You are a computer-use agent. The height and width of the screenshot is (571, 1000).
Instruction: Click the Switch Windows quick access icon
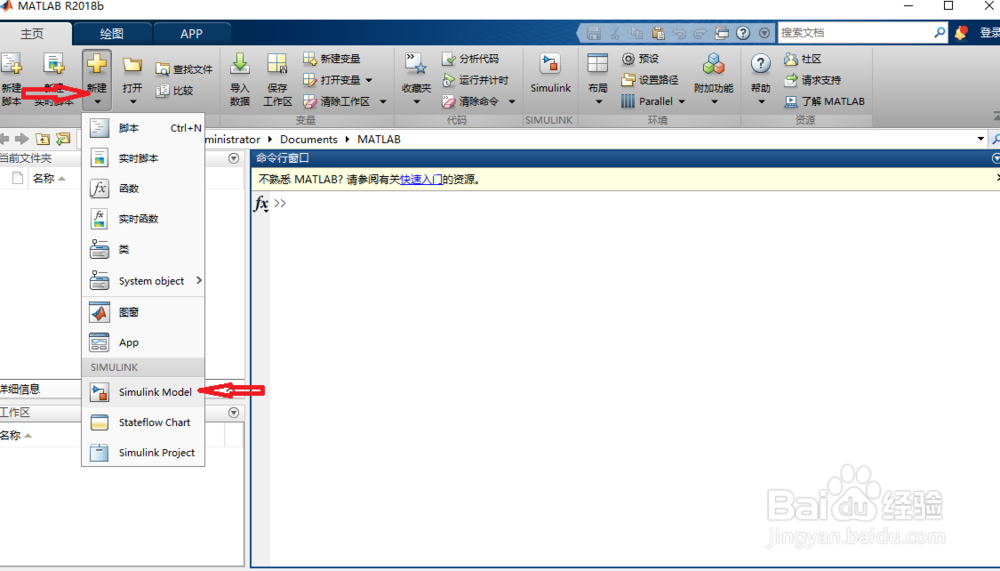click(x=722, y=33)
